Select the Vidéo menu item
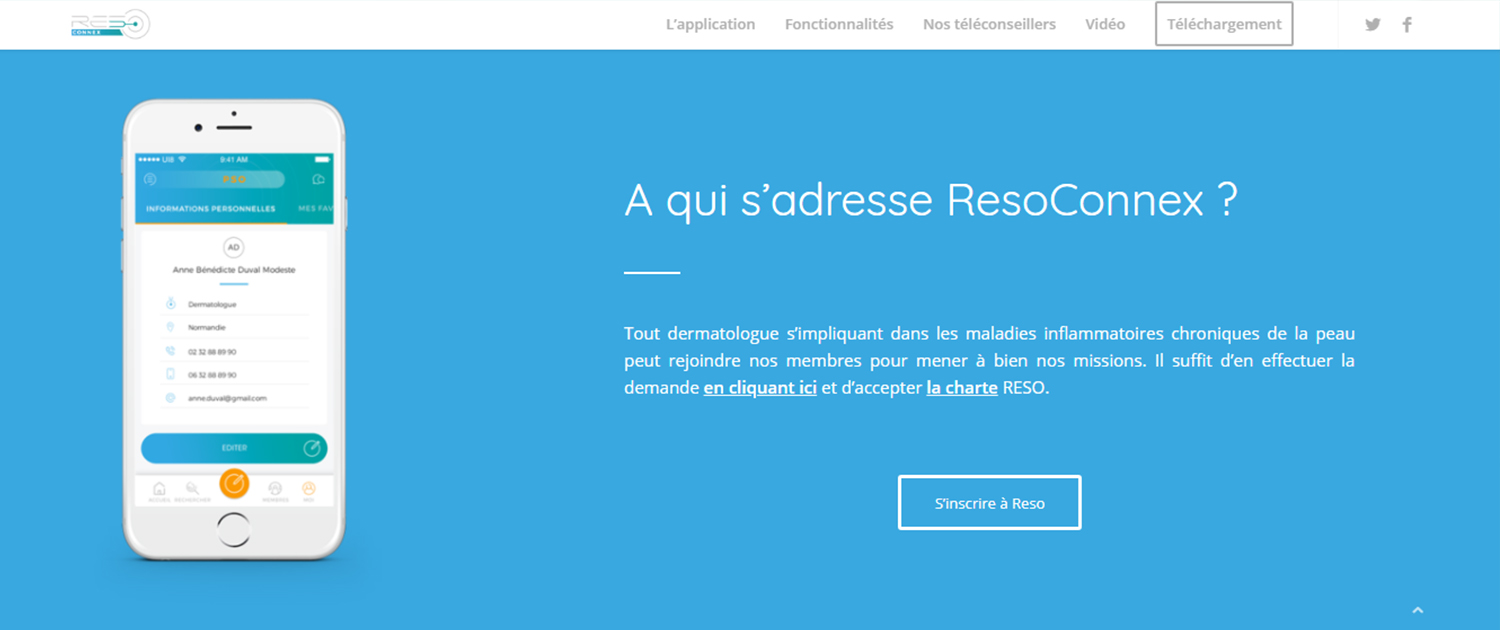 point(1105,24)
